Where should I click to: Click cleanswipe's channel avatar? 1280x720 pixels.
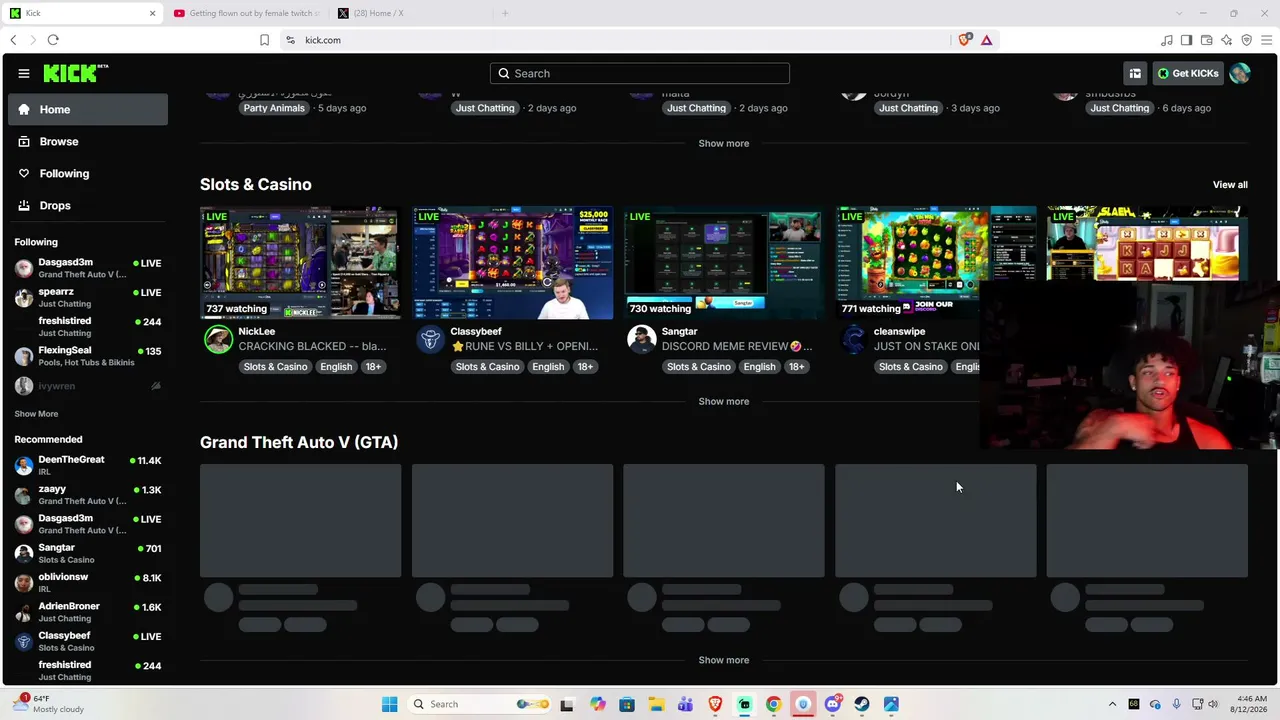pyautogui.click(x=853, y=339)
